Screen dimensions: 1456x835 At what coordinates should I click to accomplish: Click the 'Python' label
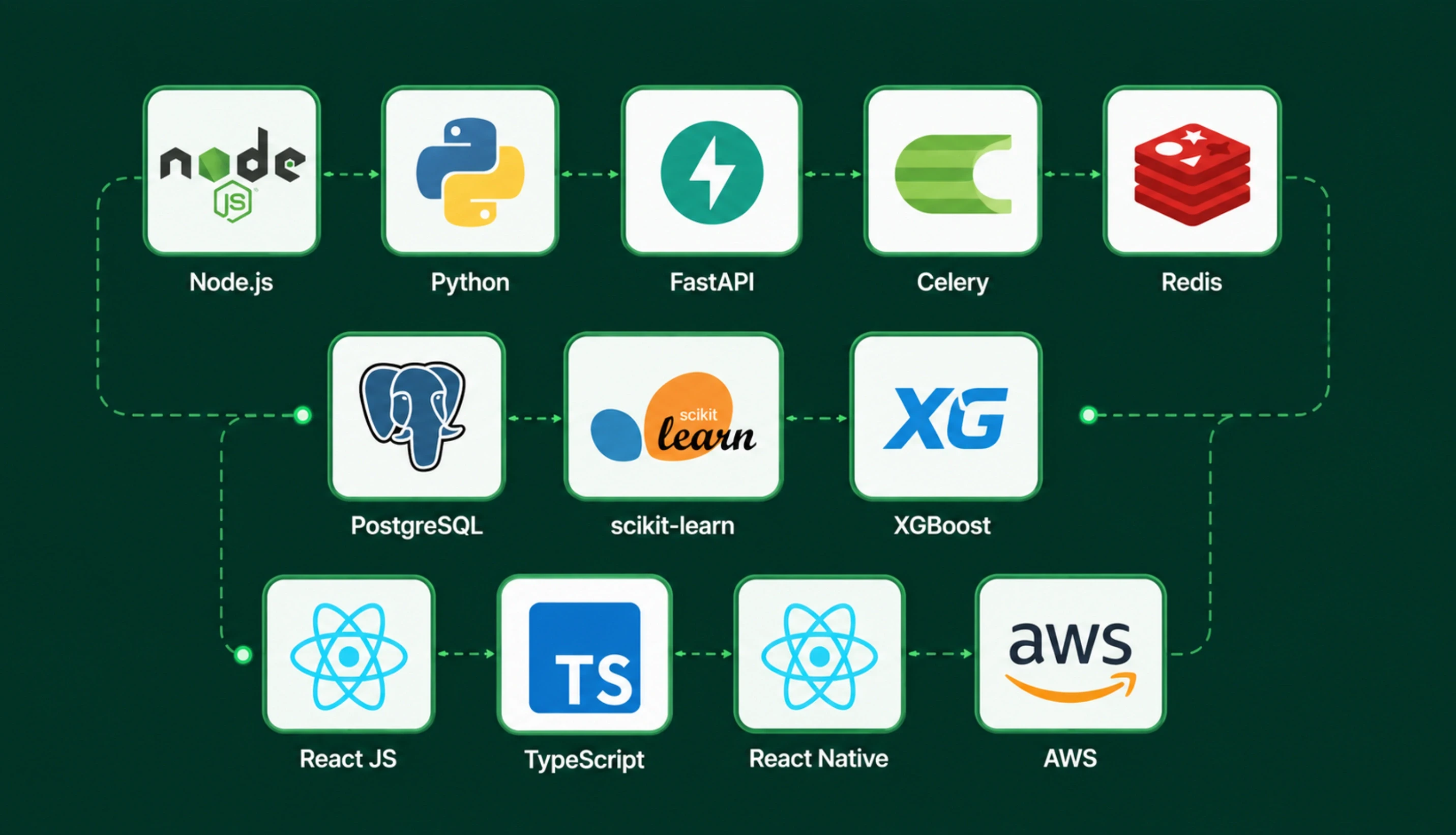(x=470, y=283)
